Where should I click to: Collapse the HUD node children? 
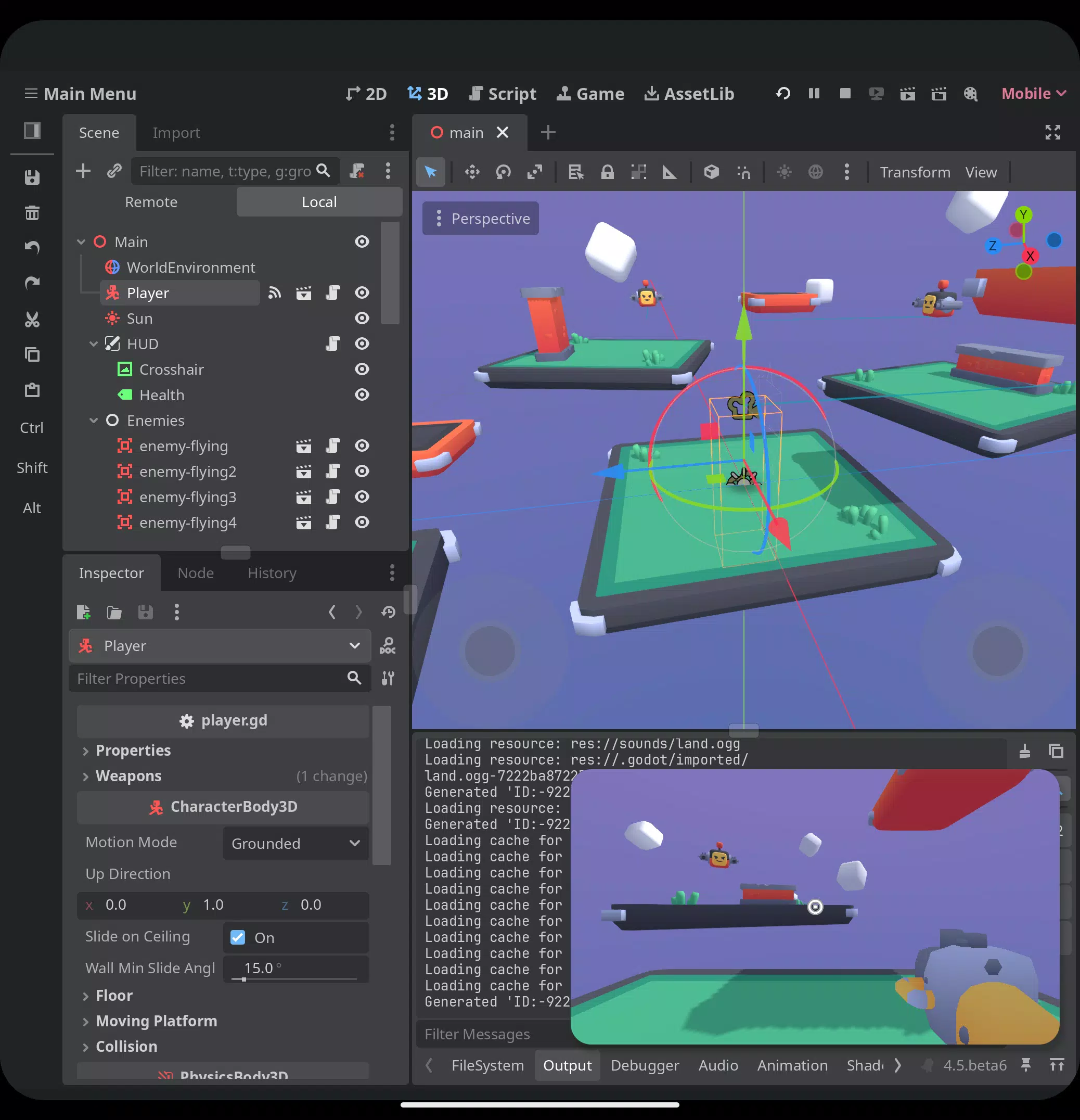tap(94, 344)
